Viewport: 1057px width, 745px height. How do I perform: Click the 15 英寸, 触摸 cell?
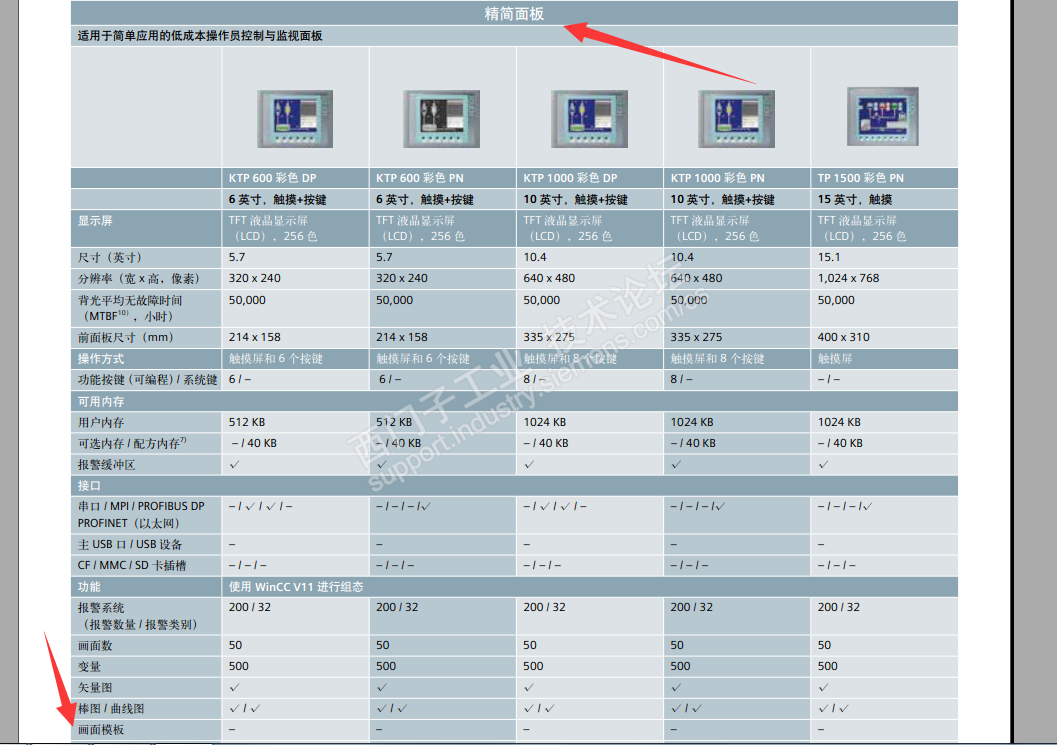[x=855, y=200]
